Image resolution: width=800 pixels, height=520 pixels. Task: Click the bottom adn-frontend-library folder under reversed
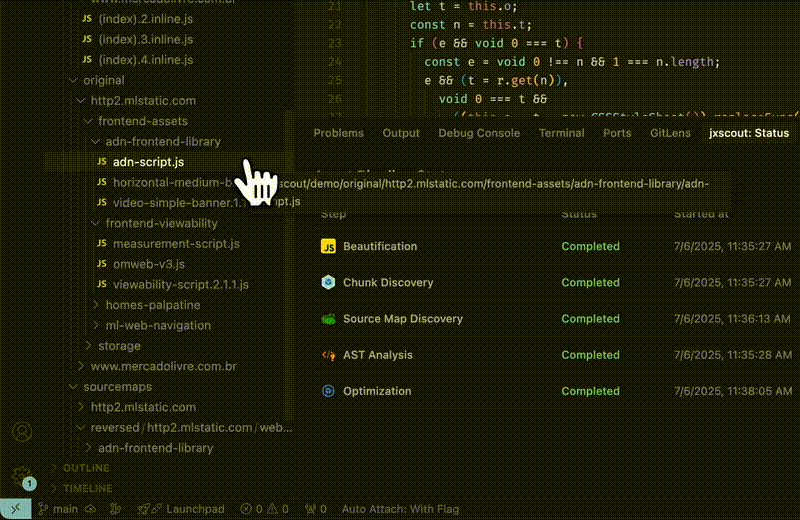coord(156,448)
